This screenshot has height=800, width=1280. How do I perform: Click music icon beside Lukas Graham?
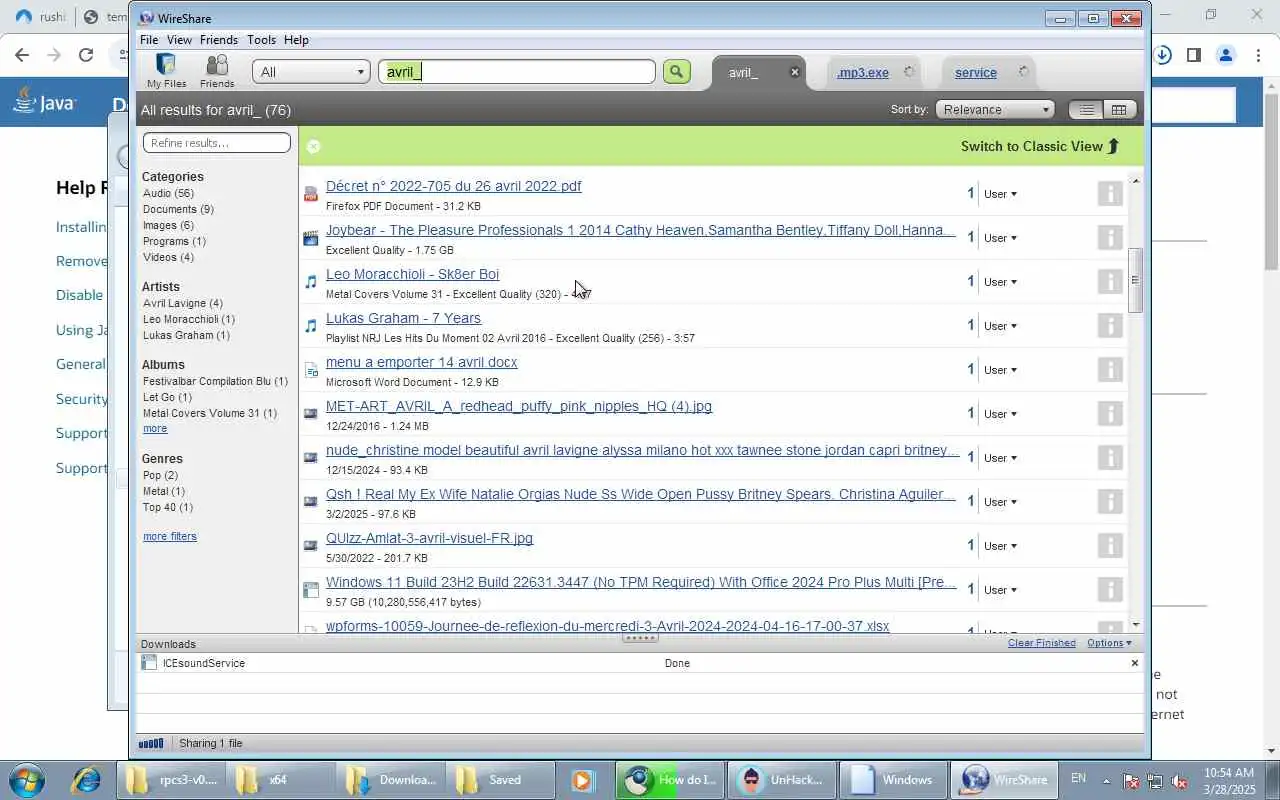[311, 326]
